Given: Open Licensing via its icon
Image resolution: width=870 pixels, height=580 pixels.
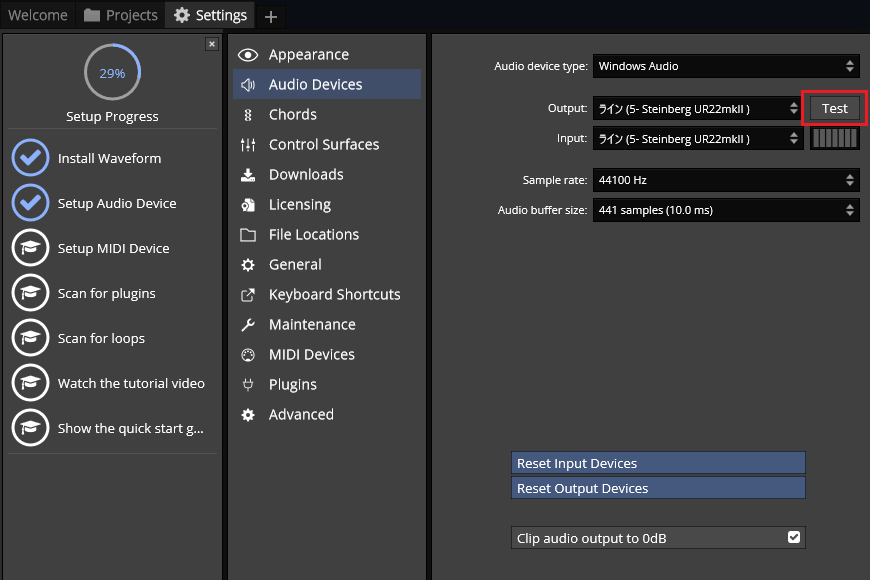Looking at the screenshot, I should (x=248, y=205).
